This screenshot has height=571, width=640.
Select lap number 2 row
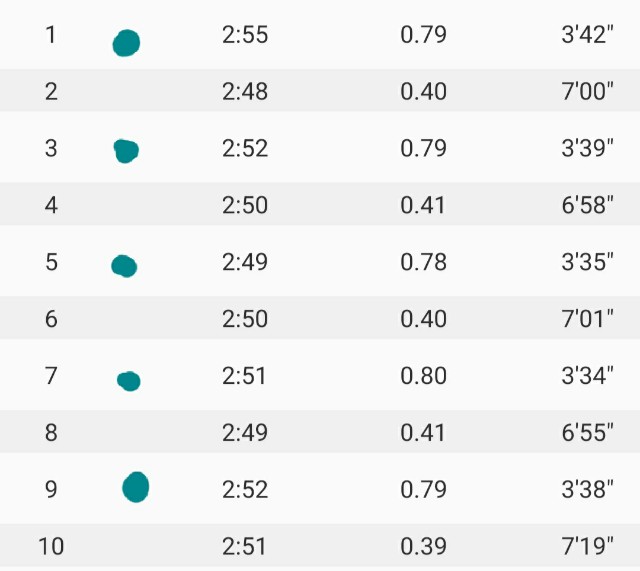[320, 90]
